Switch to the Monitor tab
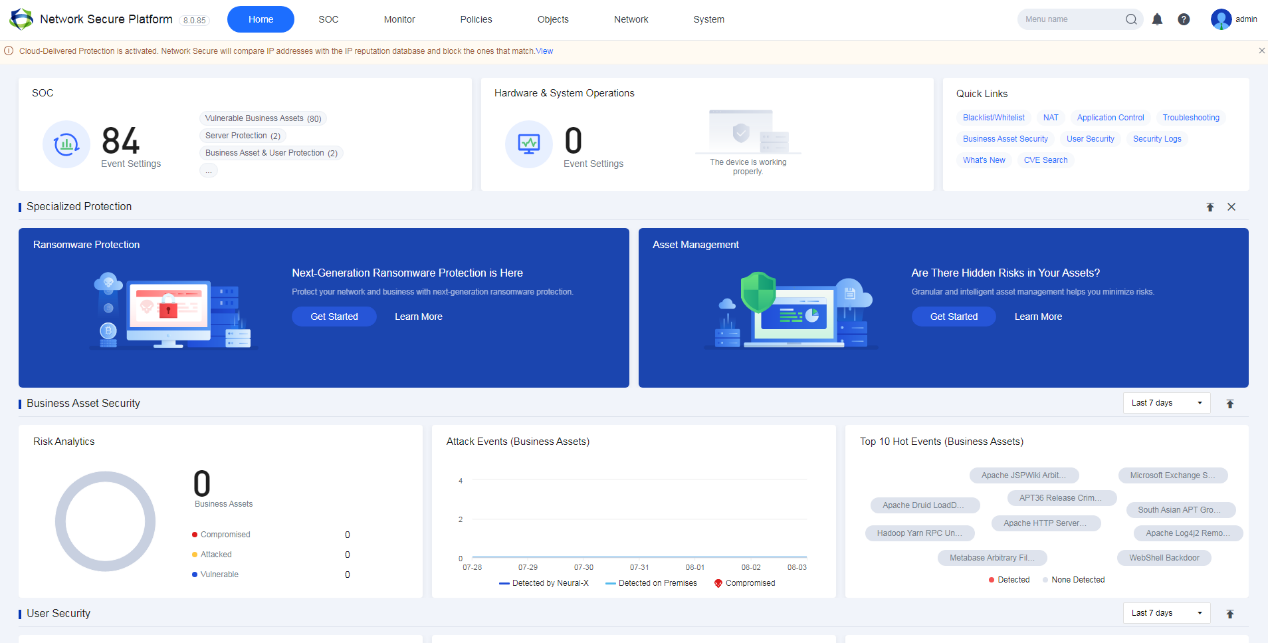This screenshot has height=643, width=1268. pyautogui.click(x=399, y=19)
